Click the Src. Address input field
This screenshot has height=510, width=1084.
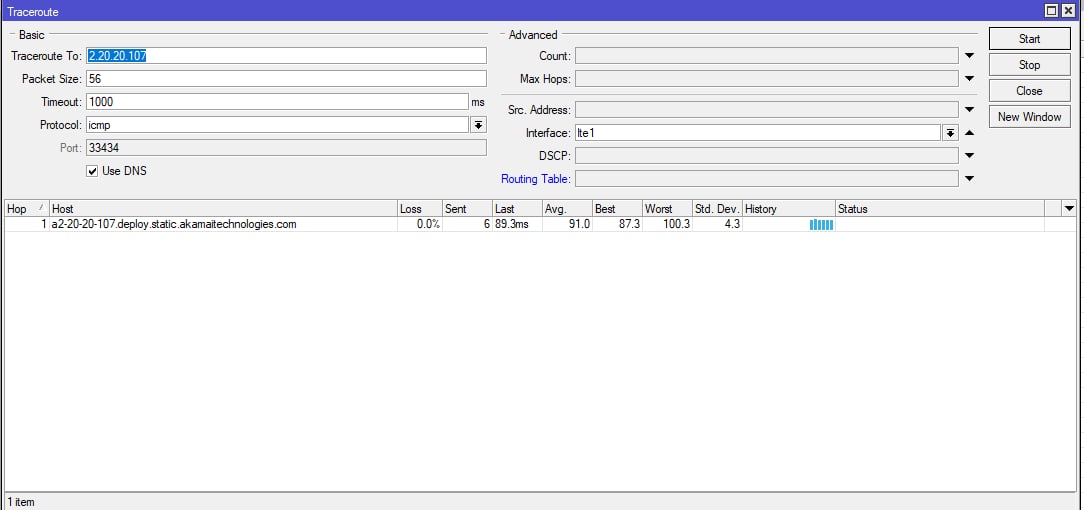coord(767,110)
